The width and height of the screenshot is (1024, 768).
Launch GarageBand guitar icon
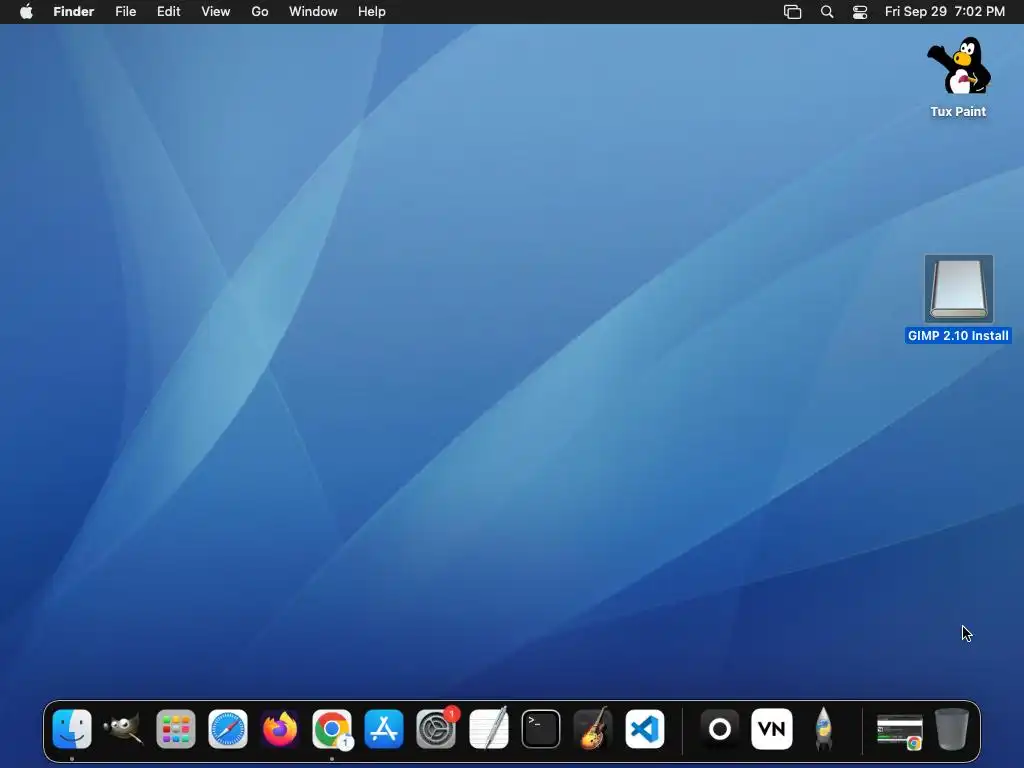point(592,729)
